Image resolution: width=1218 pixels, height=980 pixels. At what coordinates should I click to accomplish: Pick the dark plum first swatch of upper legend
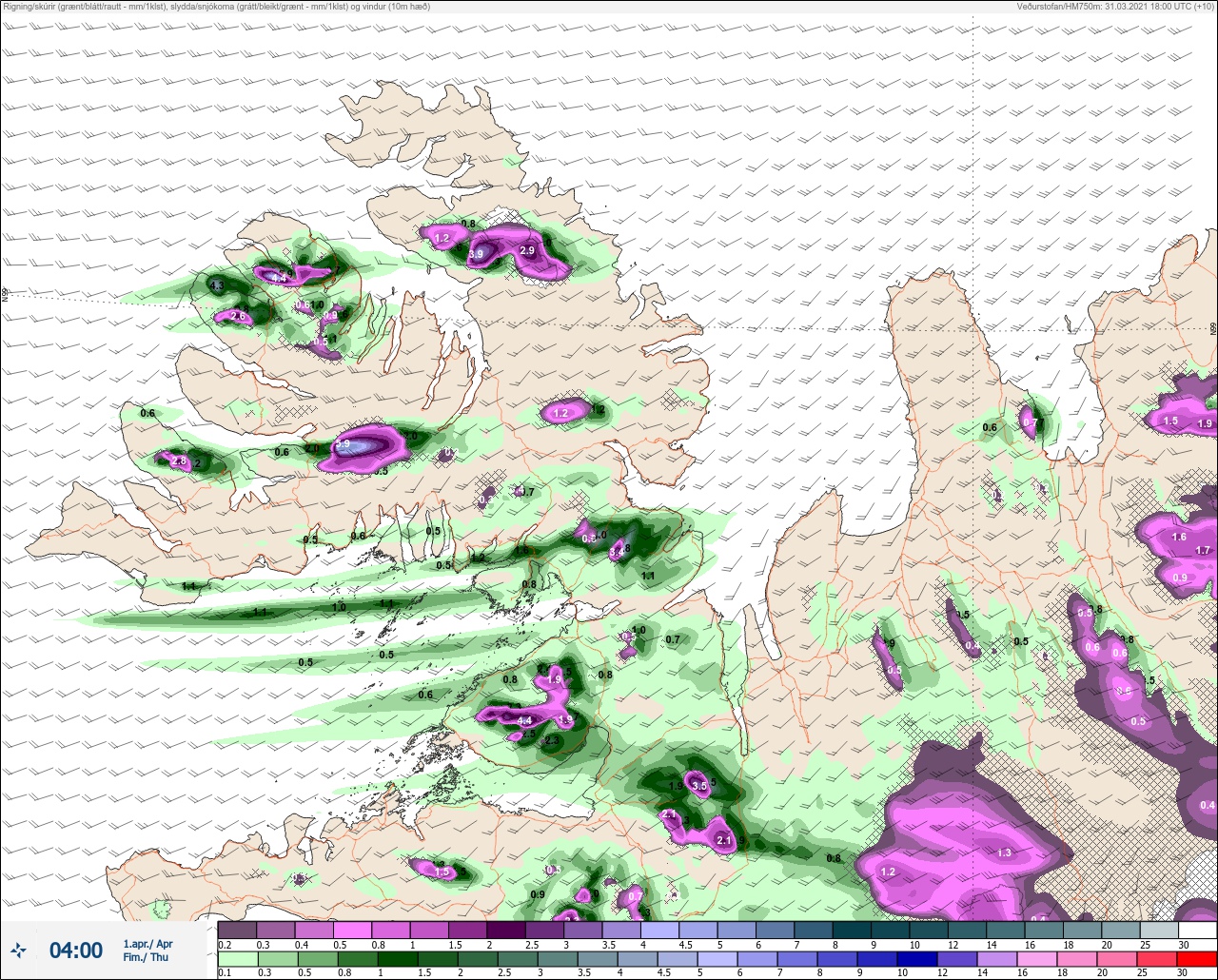click(x=237, y=930)
